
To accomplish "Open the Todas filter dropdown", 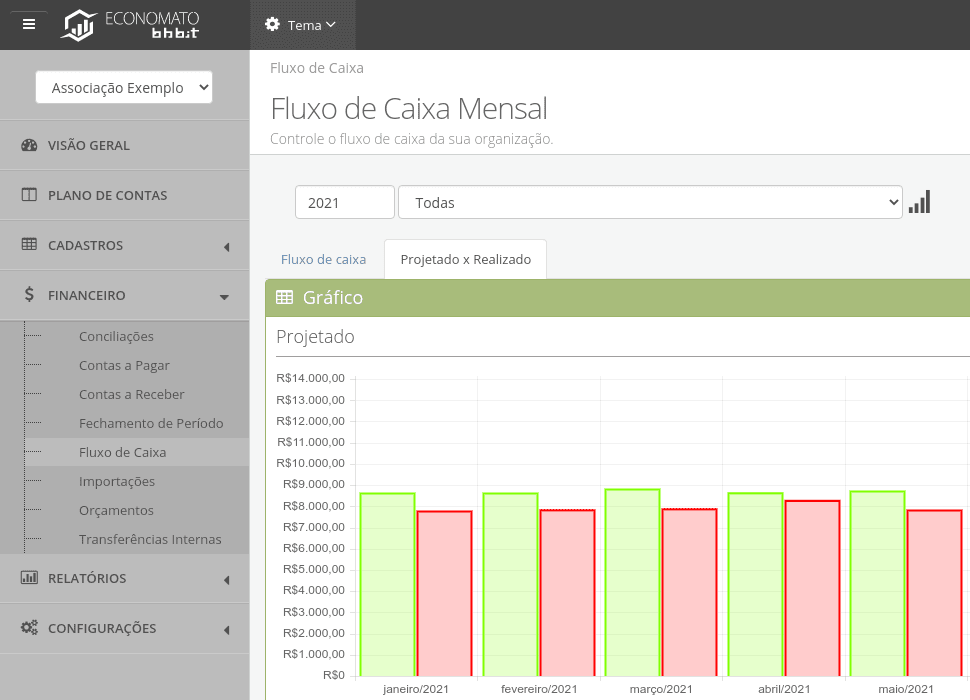I will coord(650,202).
